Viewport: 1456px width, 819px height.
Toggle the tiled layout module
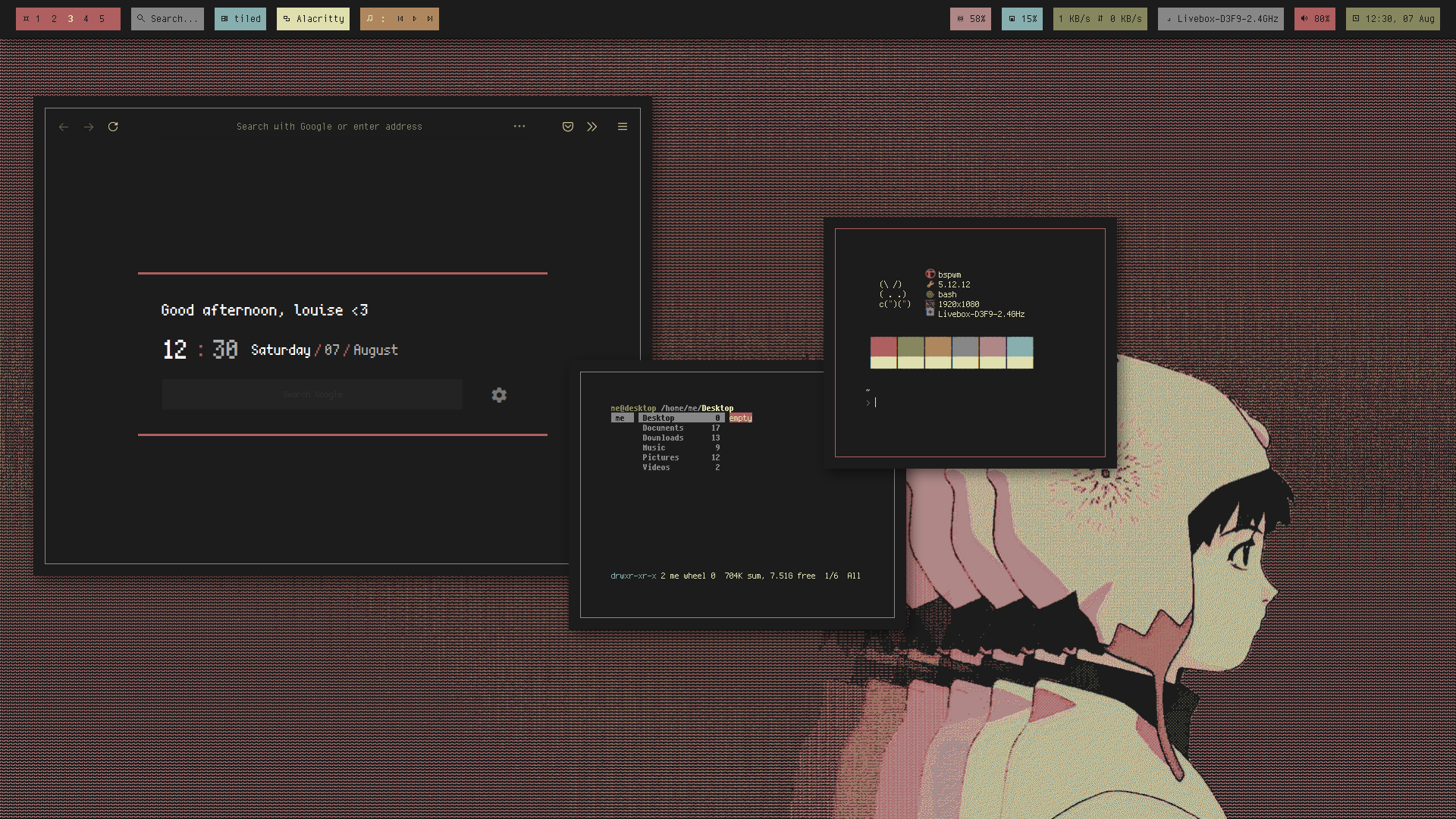coord(240,19)
